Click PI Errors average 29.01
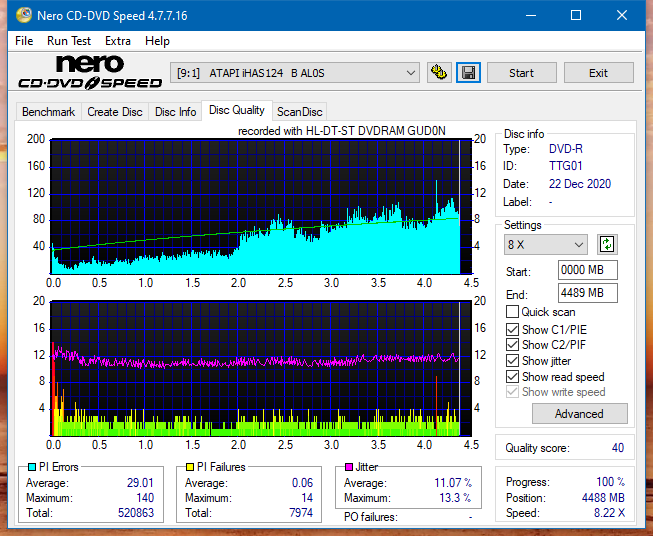This screenshot has height=536, width=653. coord(140,483)
